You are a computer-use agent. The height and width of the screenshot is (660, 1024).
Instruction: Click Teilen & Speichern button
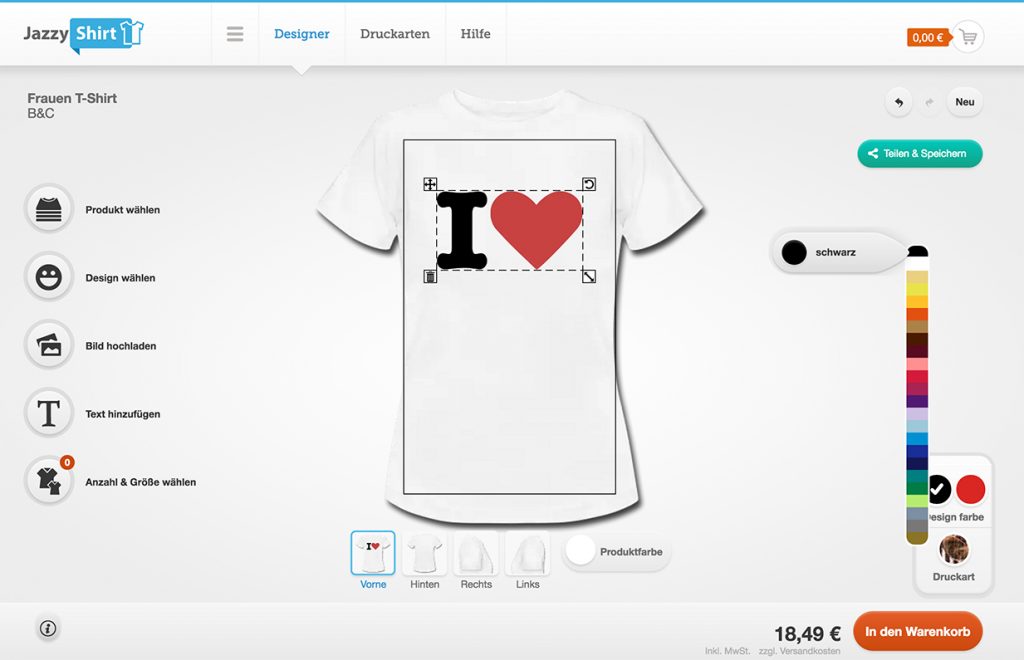tap(920, 153)
